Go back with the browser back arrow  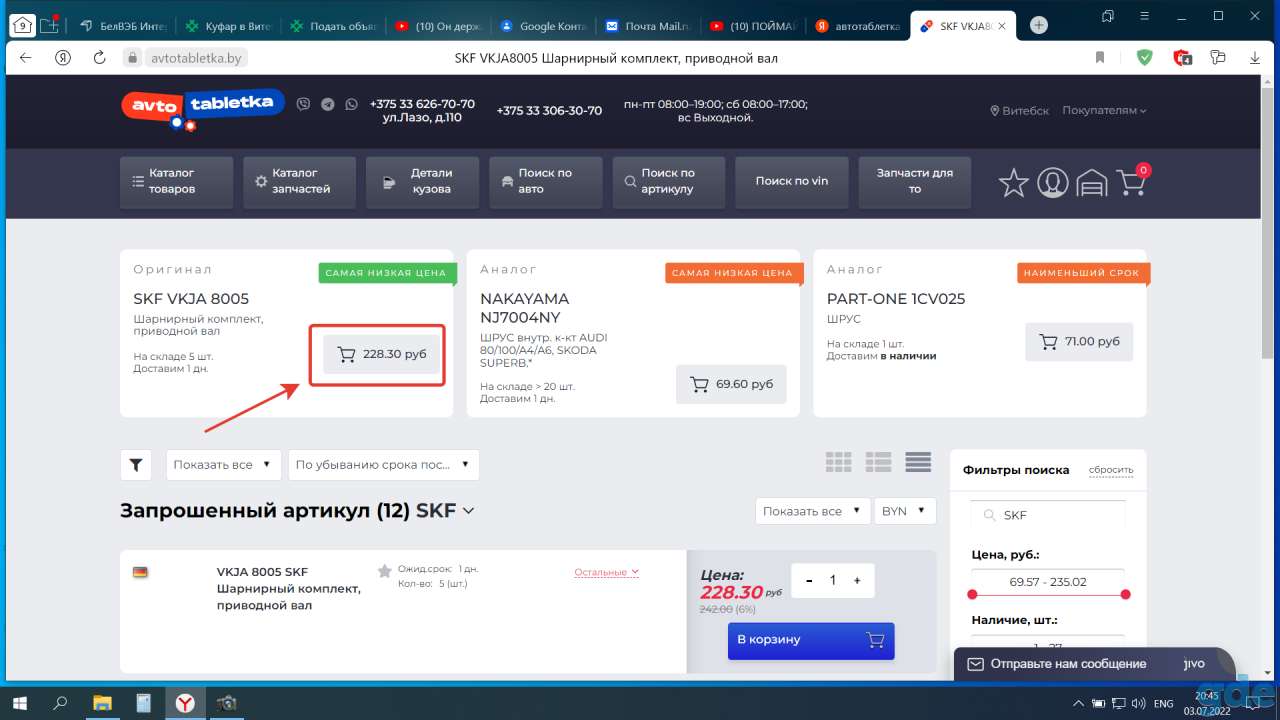click(26, 58)
